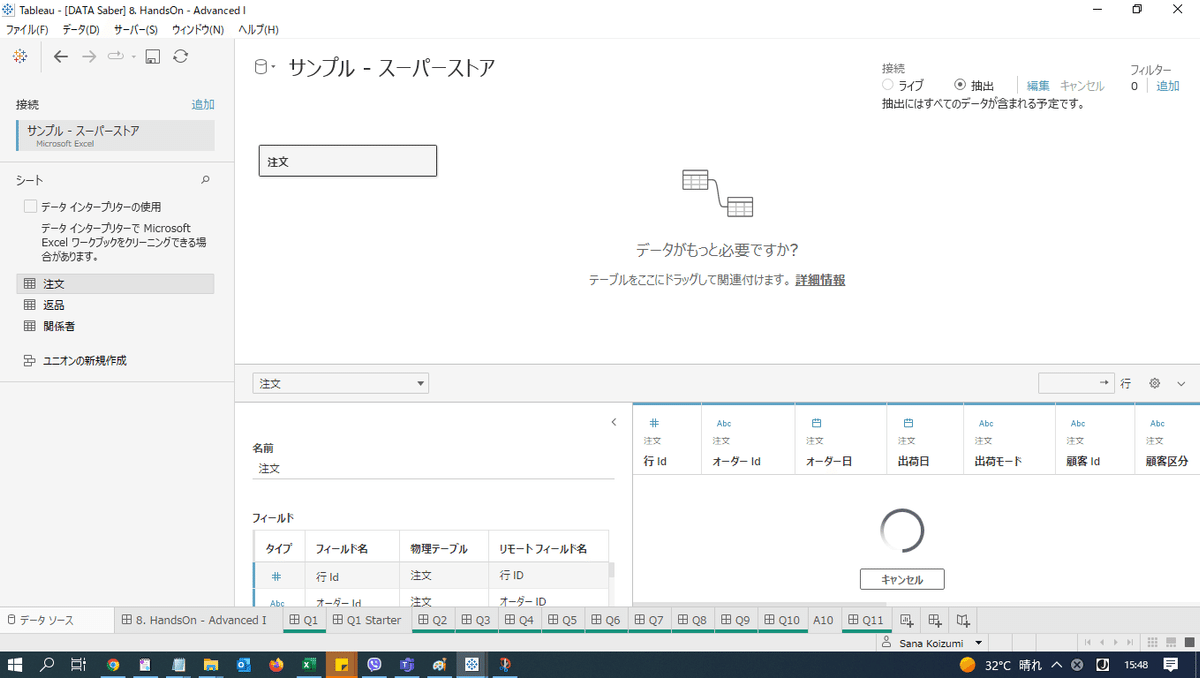Click the new worksheet icon
Viewport: 1200px width, 678px height.
pos(906,620)
